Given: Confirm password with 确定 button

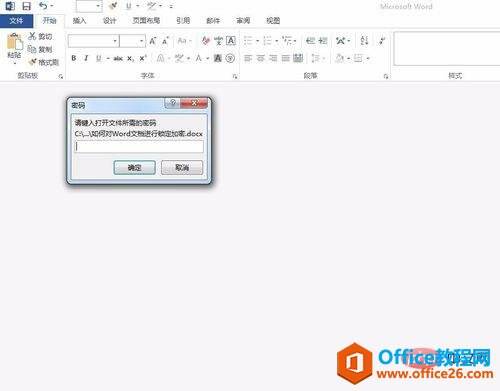Looking at the screenshot, I should click(x=135, y=168).
